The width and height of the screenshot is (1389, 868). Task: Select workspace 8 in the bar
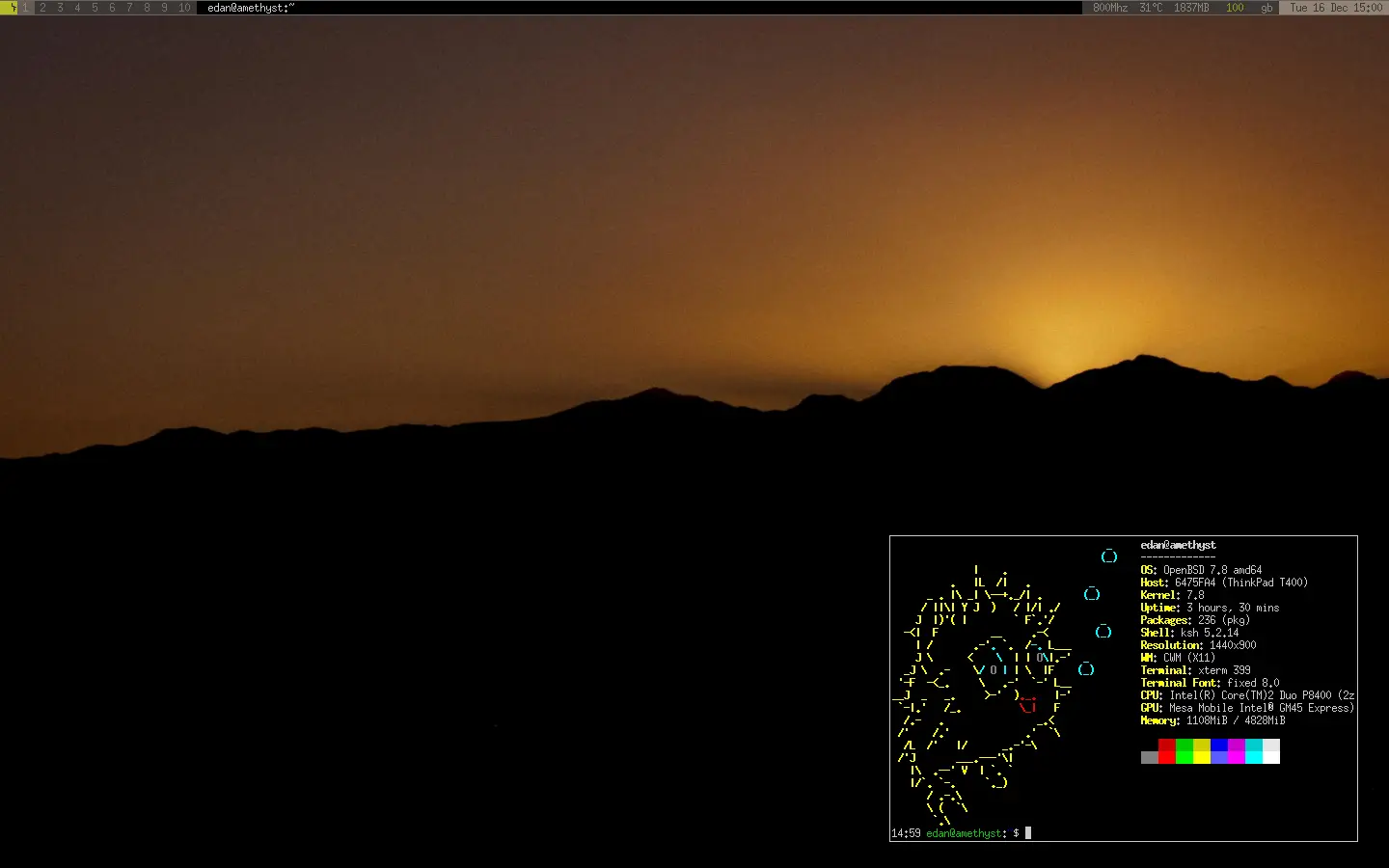pyautogui.click(x=147, y=8)
